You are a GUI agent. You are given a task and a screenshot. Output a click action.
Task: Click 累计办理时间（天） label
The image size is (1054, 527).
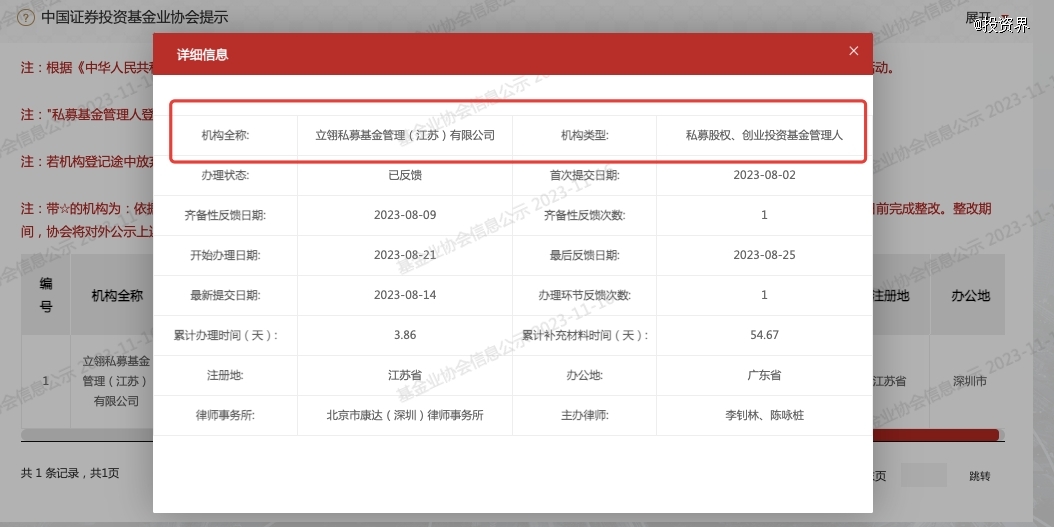tap(225, 335)
